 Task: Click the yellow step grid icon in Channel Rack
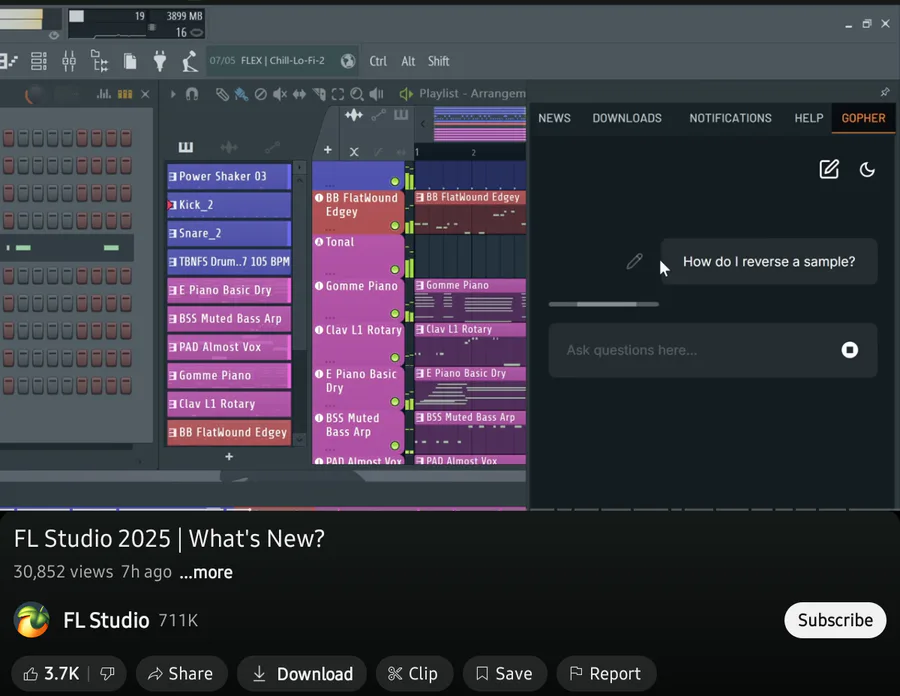[125, 94]
